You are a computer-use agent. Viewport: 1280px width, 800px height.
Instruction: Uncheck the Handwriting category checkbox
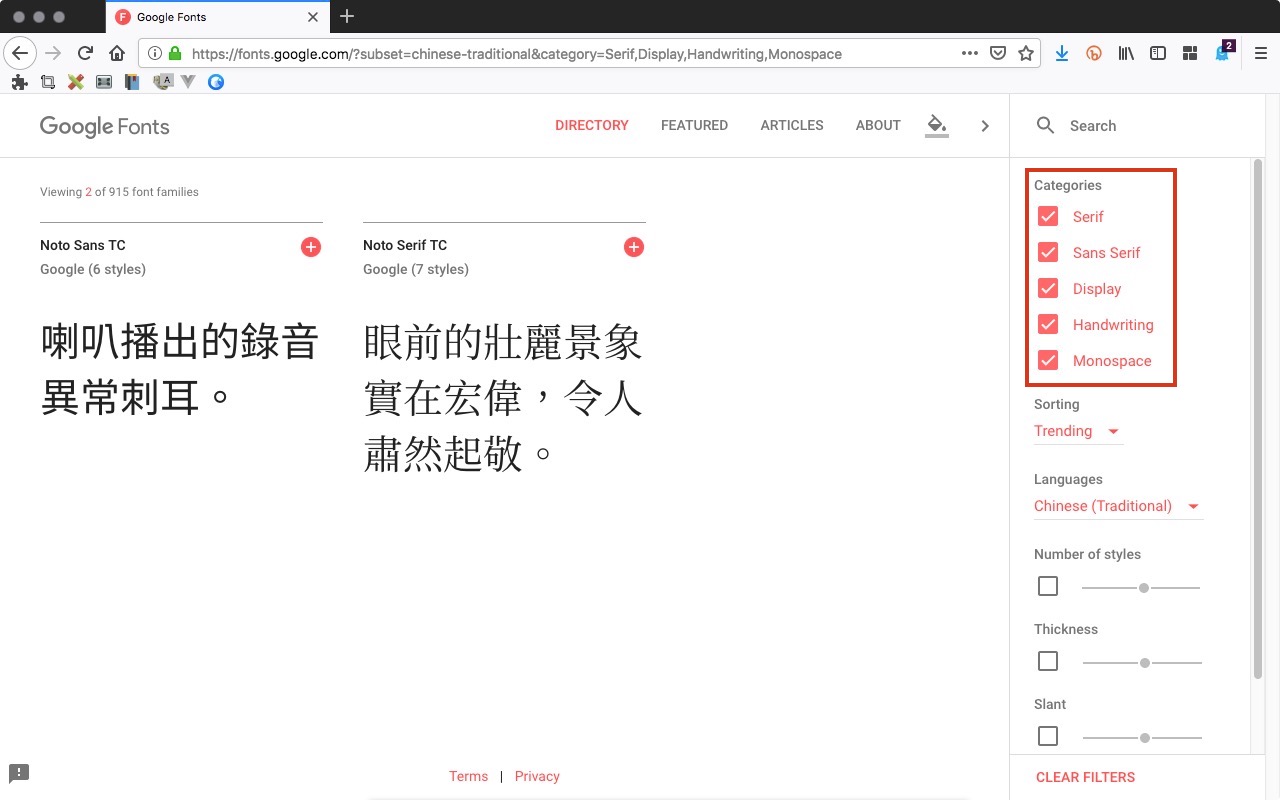point(1048,324)
